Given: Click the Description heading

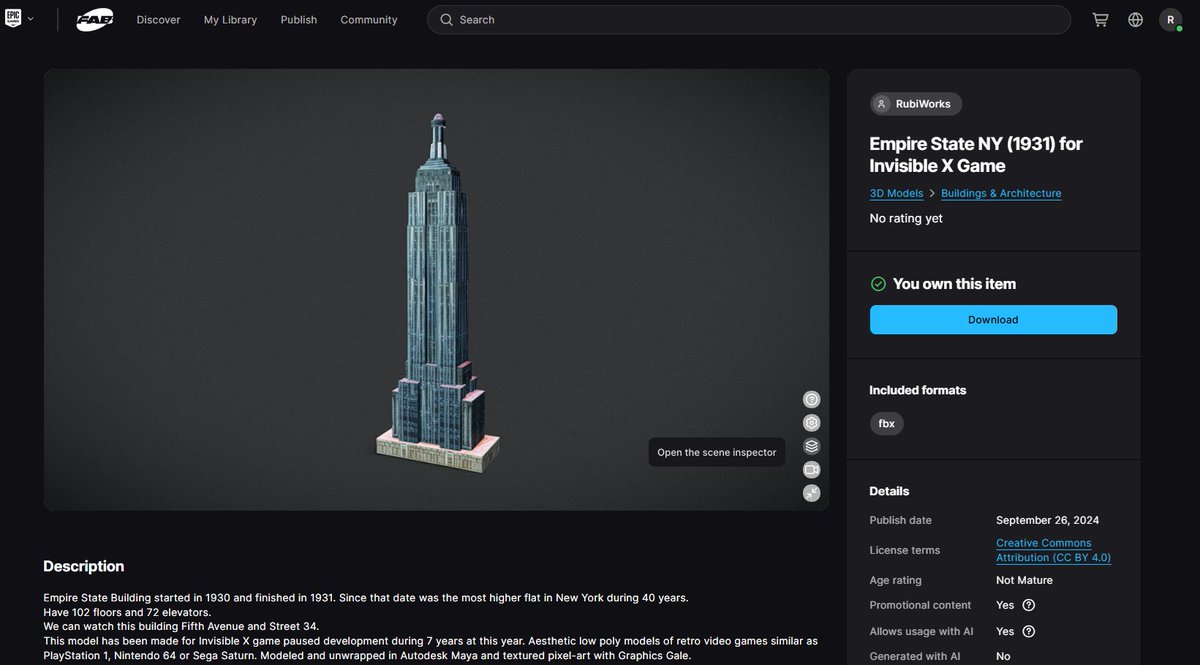Looking at the screenshot, I should 84,566.
